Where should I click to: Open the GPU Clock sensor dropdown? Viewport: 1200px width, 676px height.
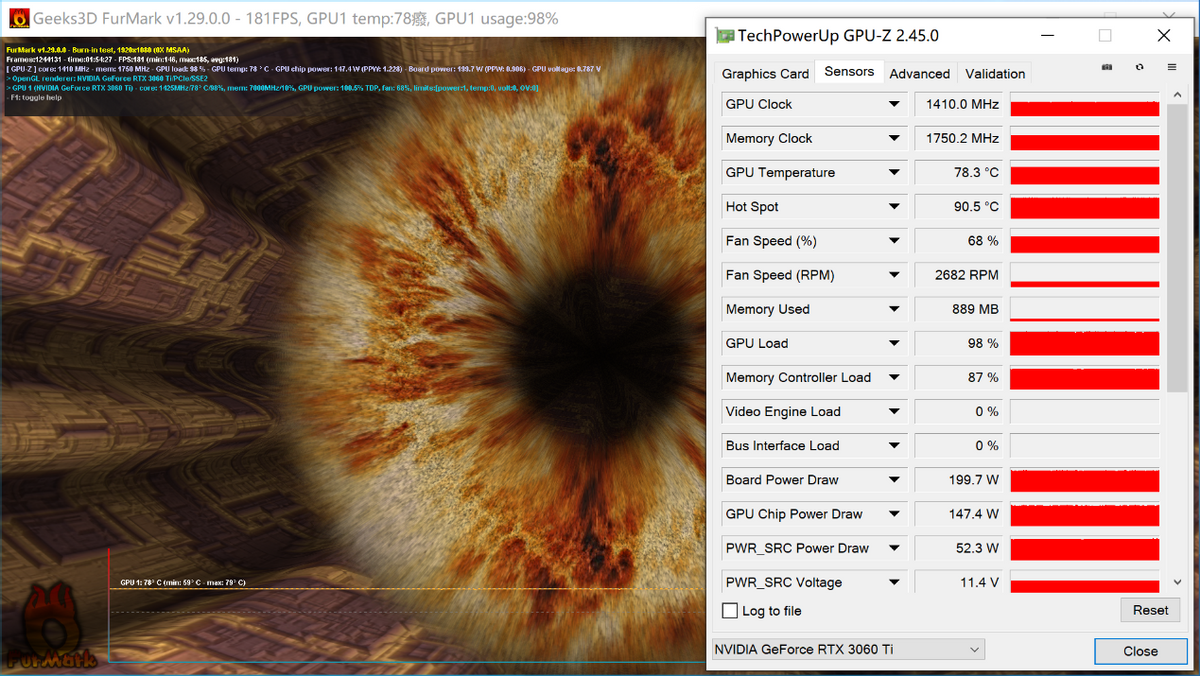click(894, 104)
